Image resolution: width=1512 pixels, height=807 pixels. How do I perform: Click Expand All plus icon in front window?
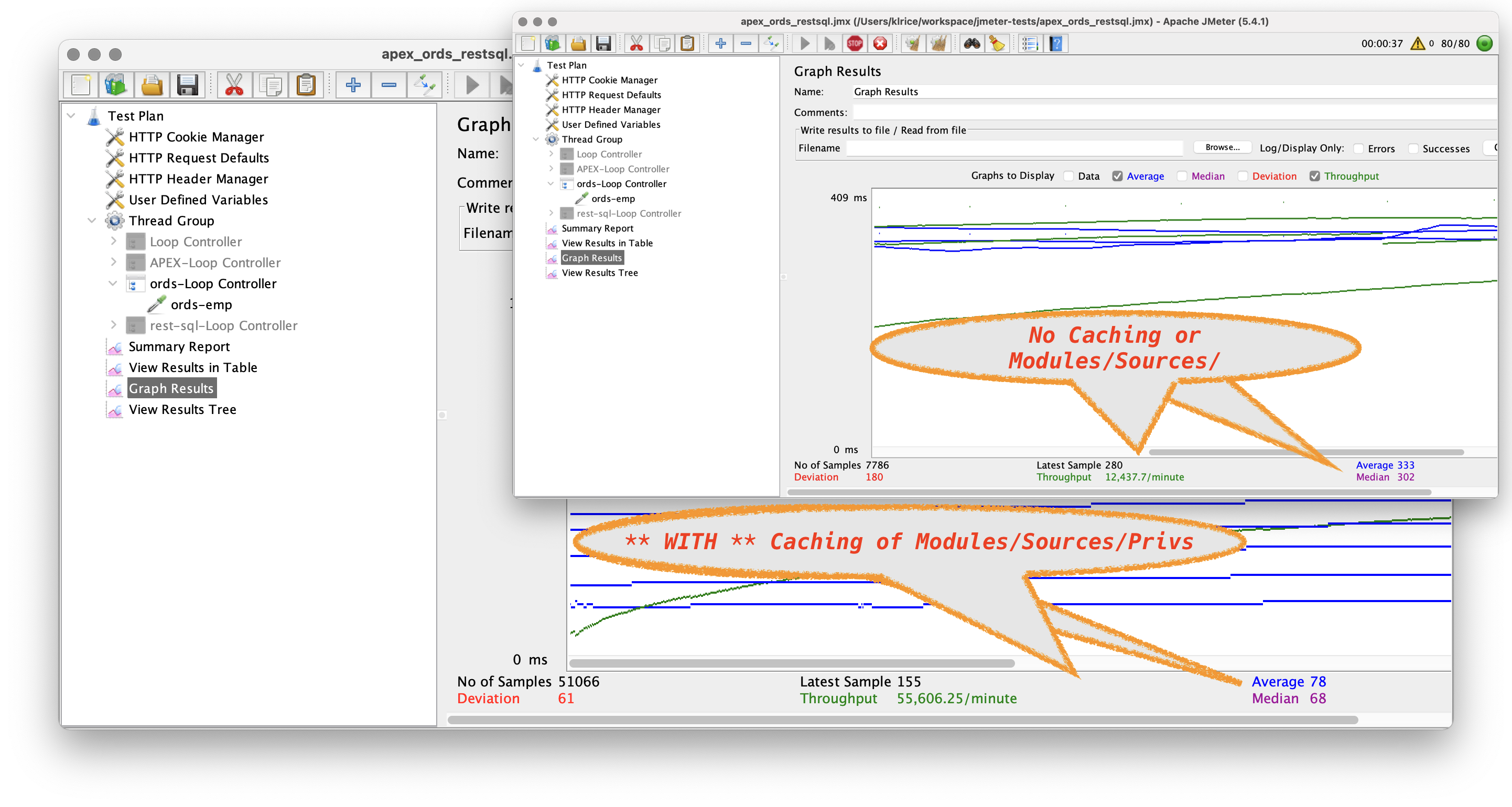coord(721,43)
